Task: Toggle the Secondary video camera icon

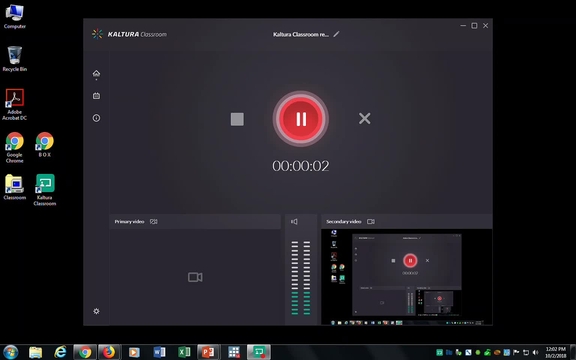Action: pyautogui.click(x=371, y=222)
